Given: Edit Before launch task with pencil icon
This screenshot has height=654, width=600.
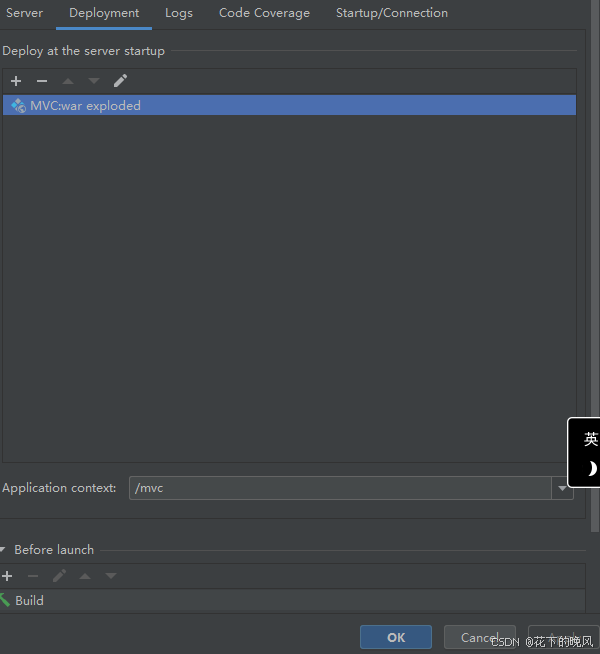Looking at the screenshot, I should (59, 576).
